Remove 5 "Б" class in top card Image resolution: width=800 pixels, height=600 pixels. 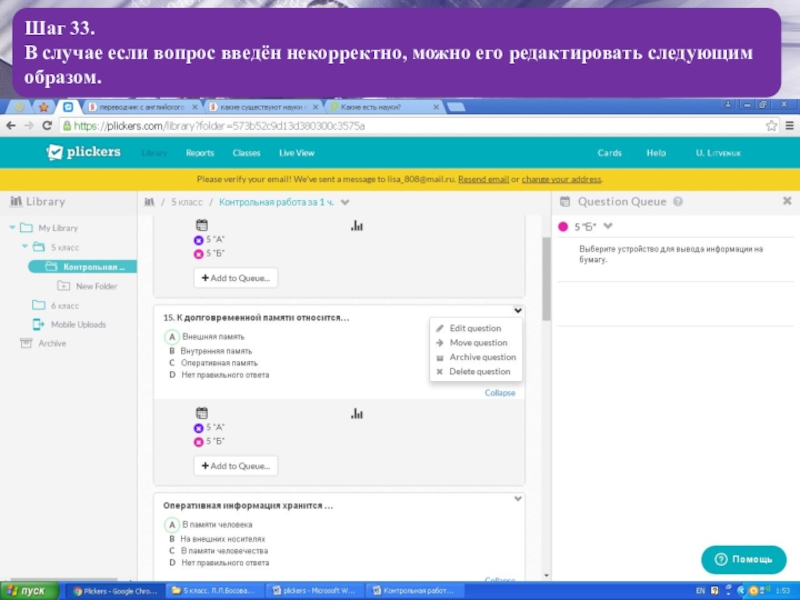(x=198, y=254)
